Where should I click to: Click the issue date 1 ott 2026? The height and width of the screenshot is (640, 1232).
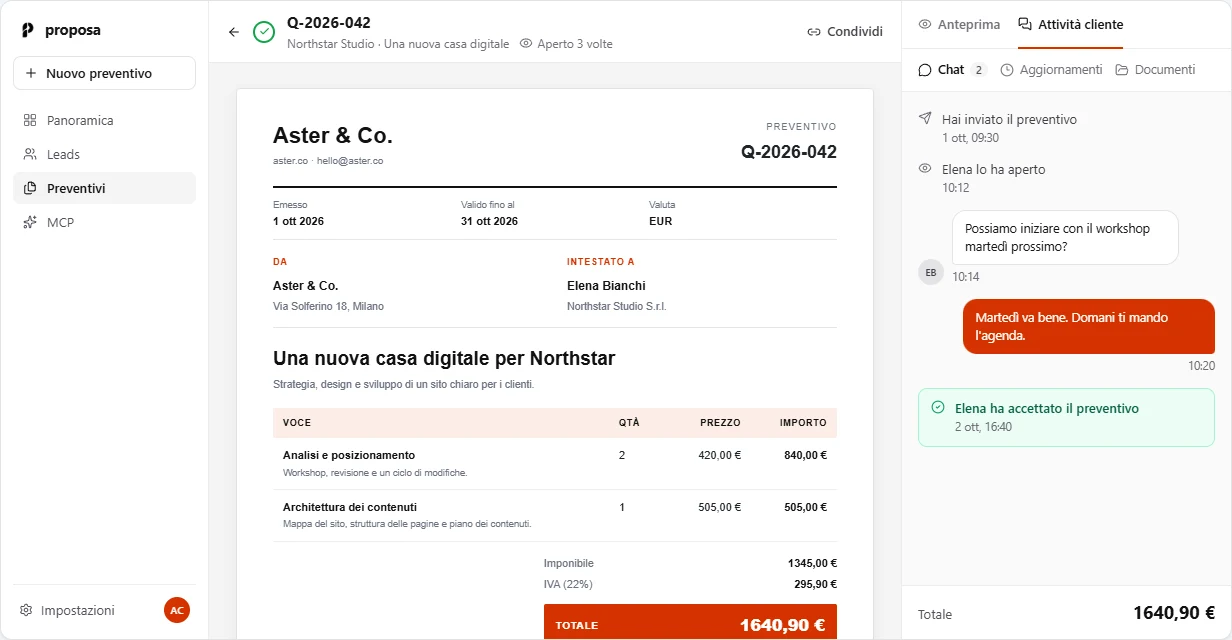pos(299,221)
